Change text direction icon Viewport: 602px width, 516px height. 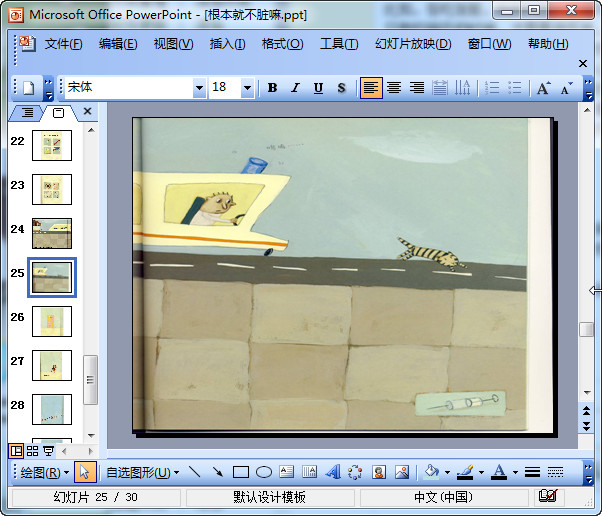click(x=462, y=88)
